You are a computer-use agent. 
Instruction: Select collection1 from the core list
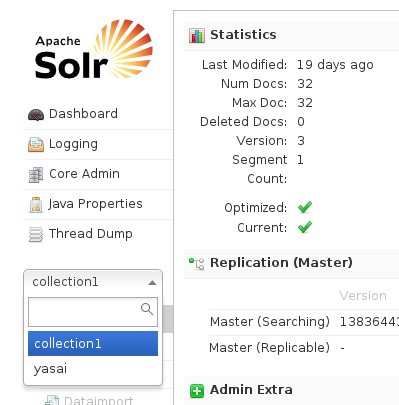93,343
